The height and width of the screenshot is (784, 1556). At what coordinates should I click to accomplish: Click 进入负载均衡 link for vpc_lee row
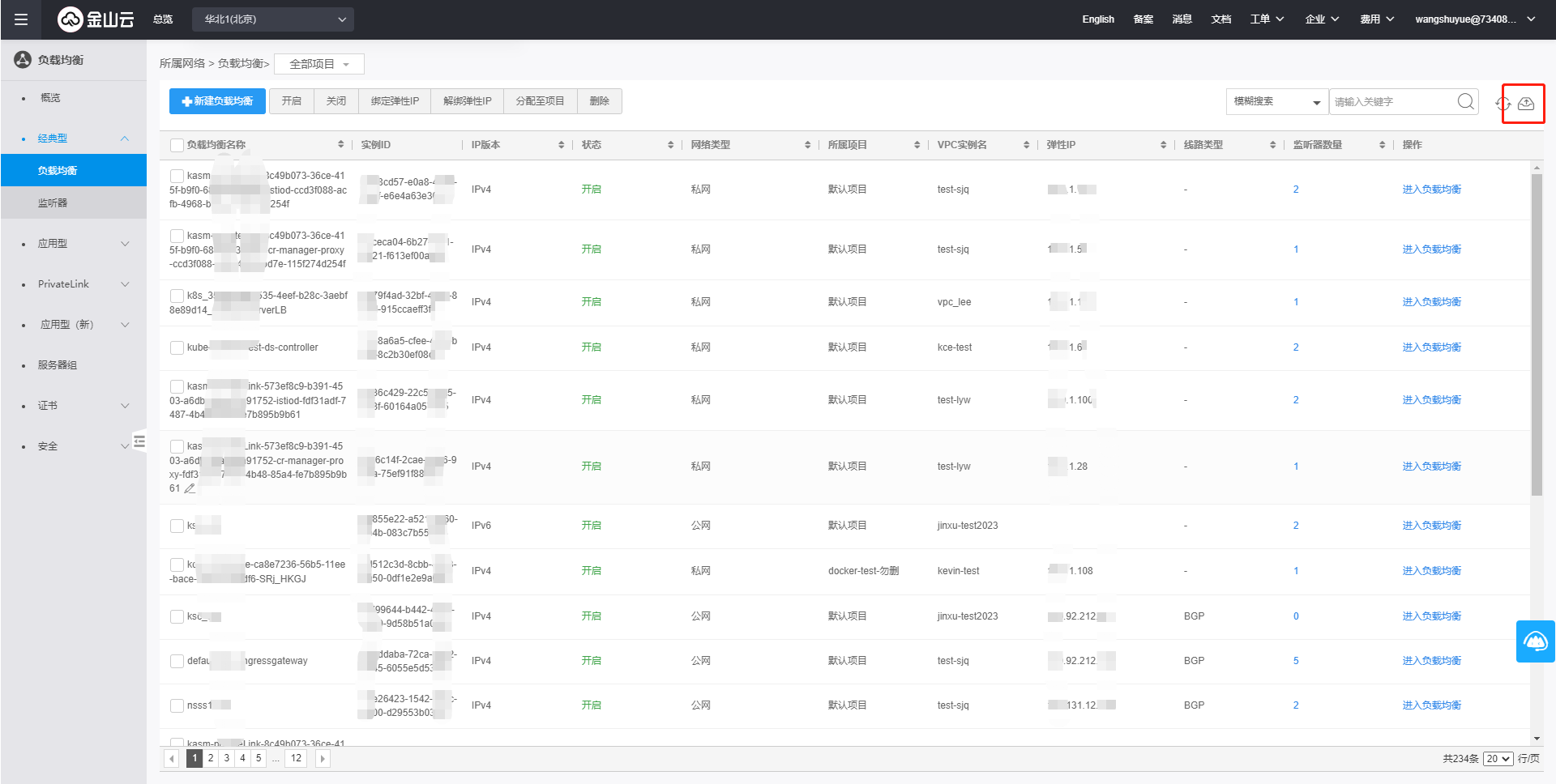coord(1431,302)
